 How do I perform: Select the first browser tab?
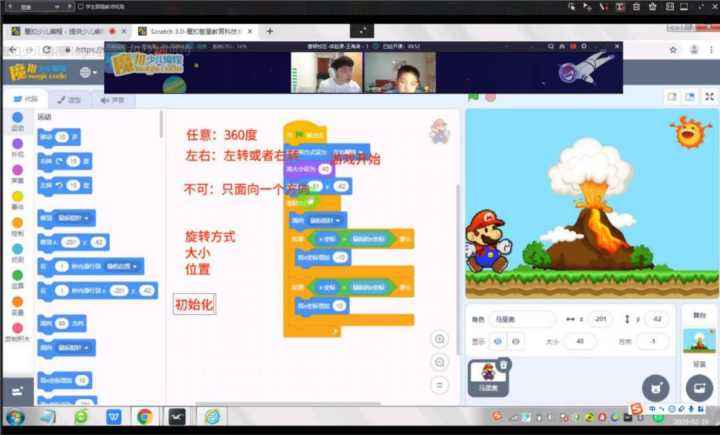pyautogui.click(x=69, y=31)
